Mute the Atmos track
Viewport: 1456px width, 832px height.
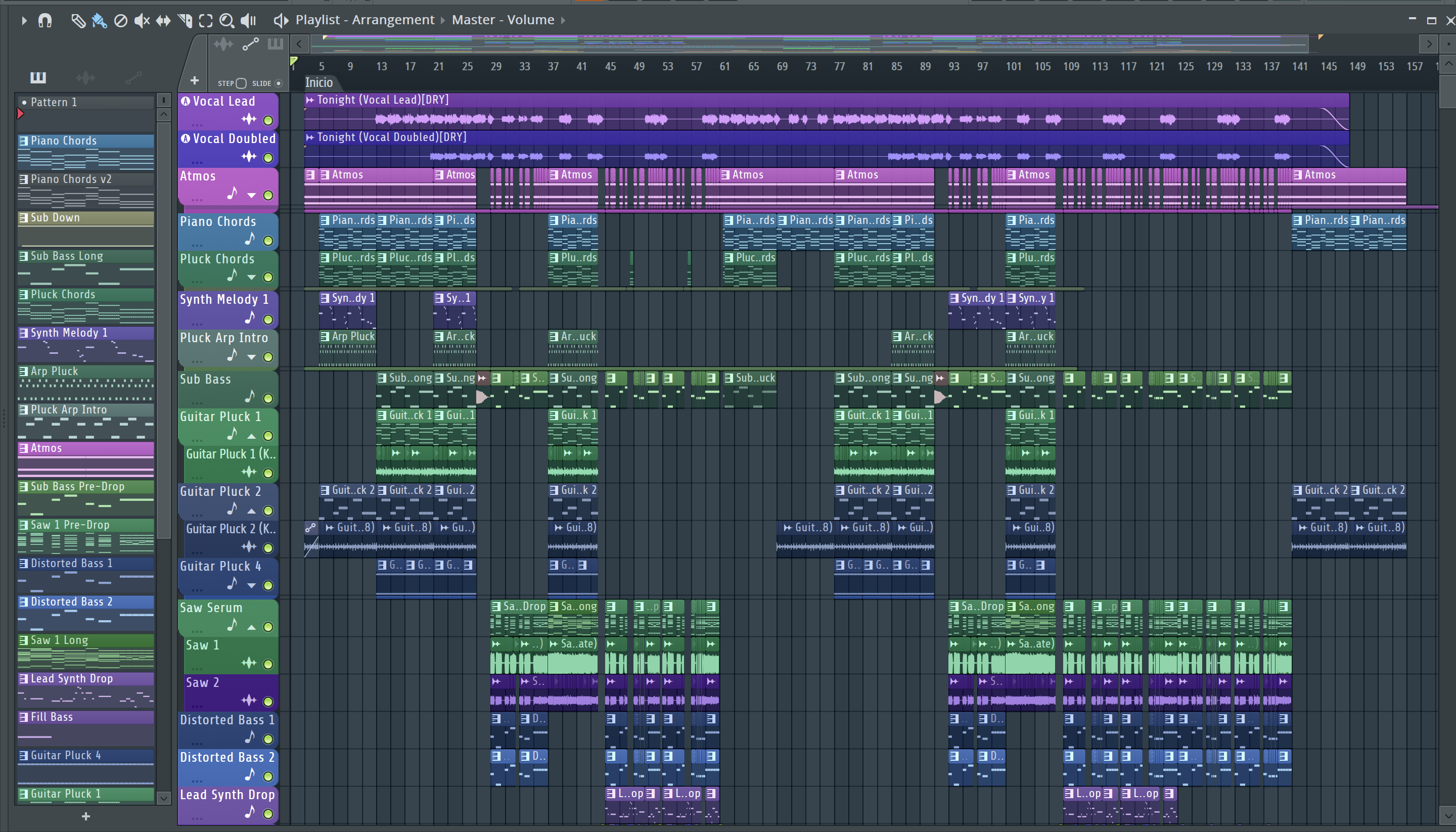click(268, 196)
